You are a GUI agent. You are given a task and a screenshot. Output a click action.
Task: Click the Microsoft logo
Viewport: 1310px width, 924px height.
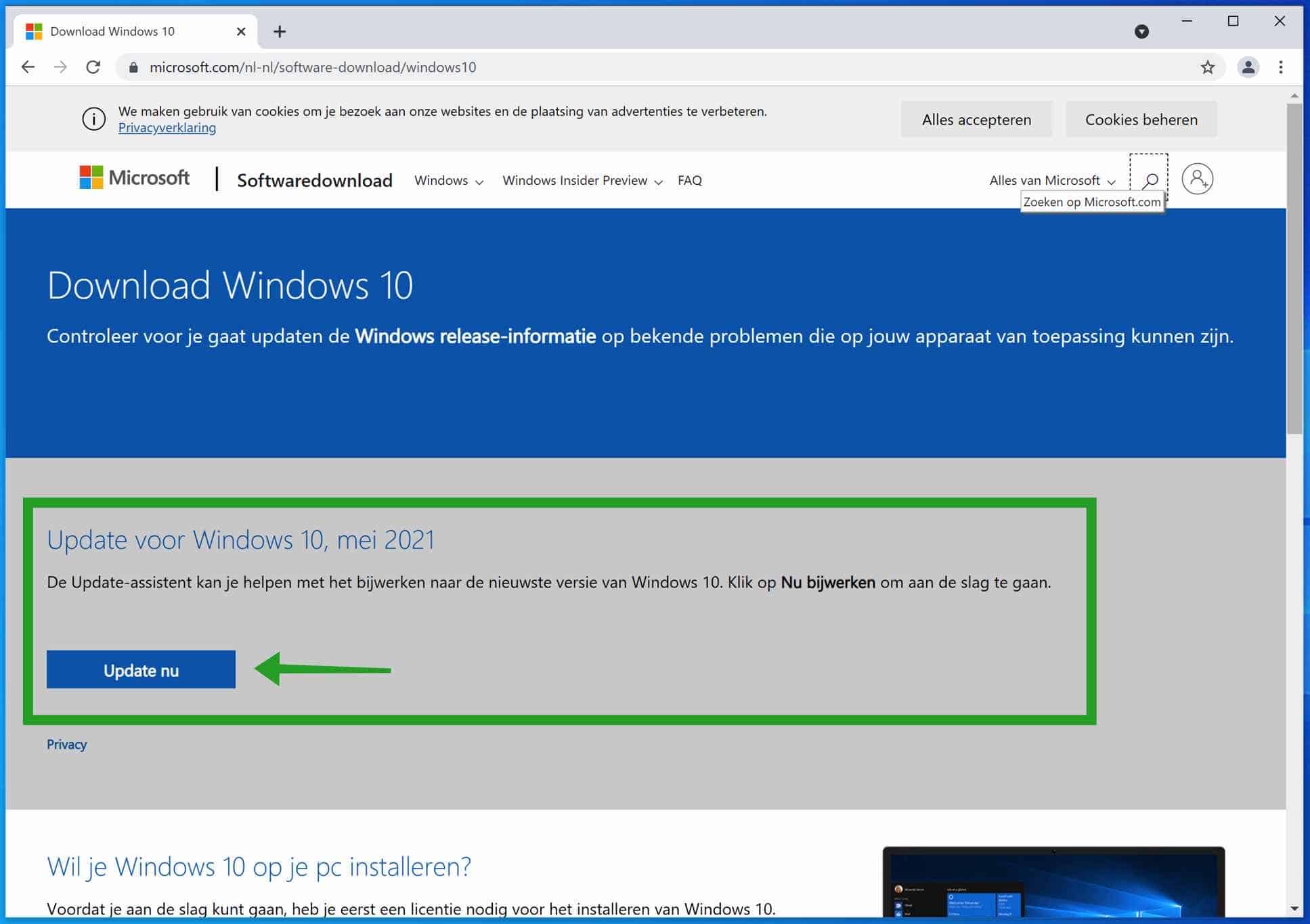click(x=135, y=178)
